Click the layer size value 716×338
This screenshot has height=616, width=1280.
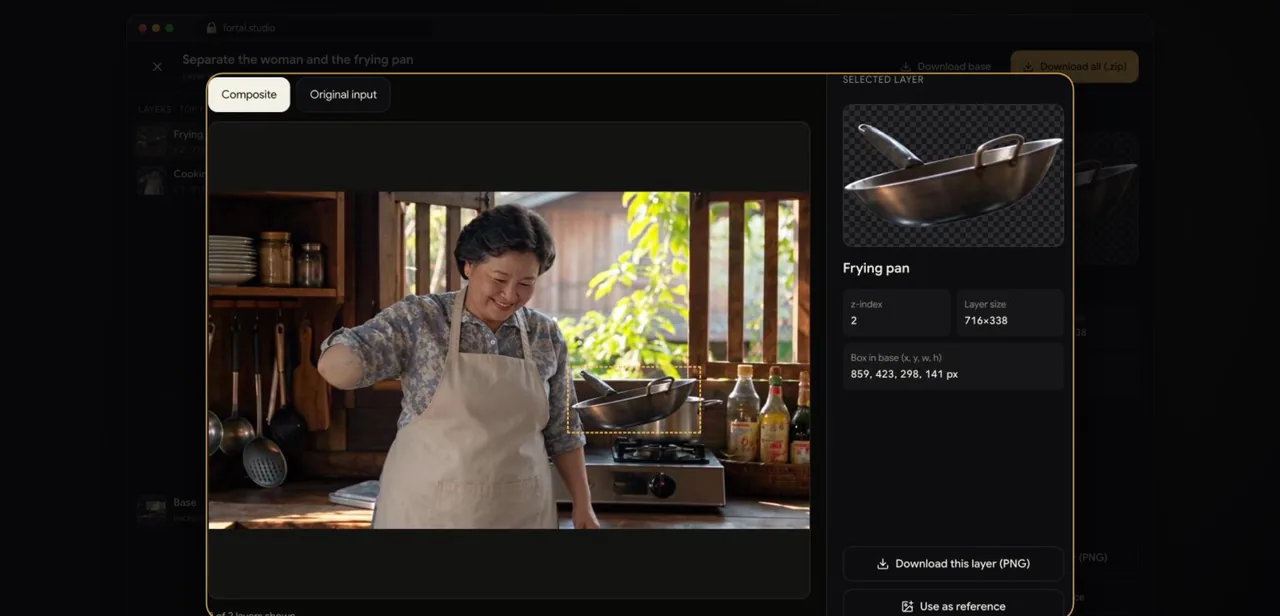point(986,321)
